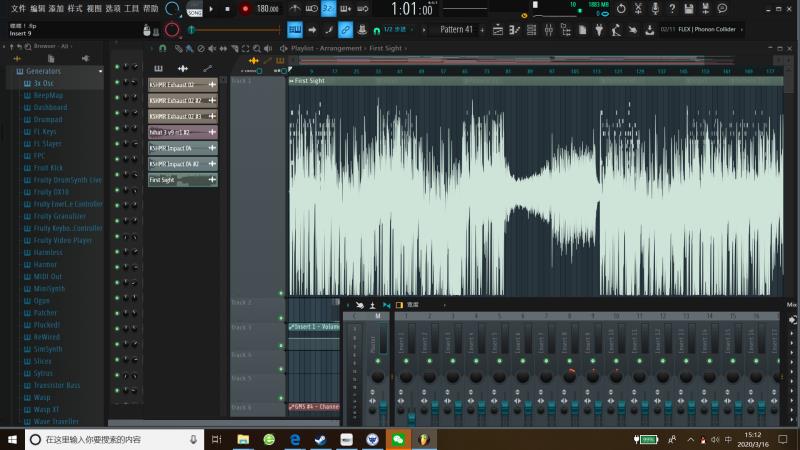Toggle playlist snap magnet icon
The image size is (800, 450).
click(163, 49)
